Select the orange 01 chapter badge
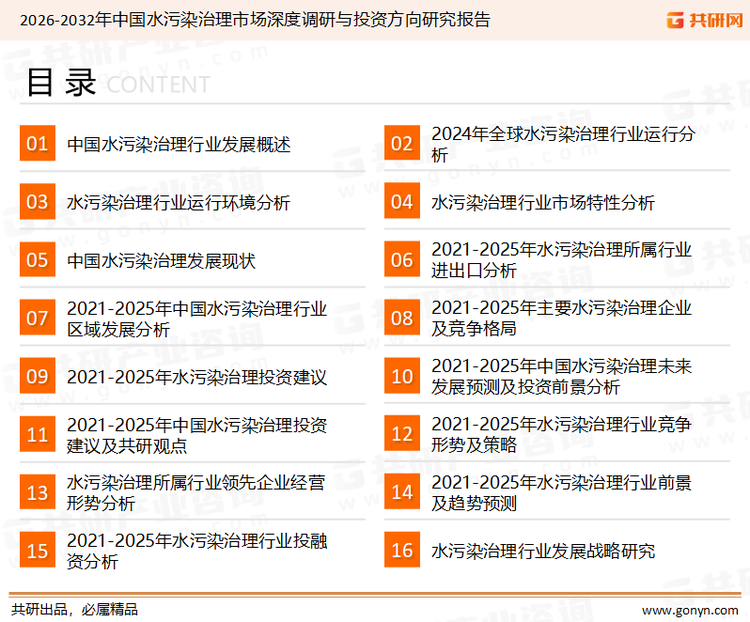This screenshot has height=622, width=750. (x=37, y=143)
